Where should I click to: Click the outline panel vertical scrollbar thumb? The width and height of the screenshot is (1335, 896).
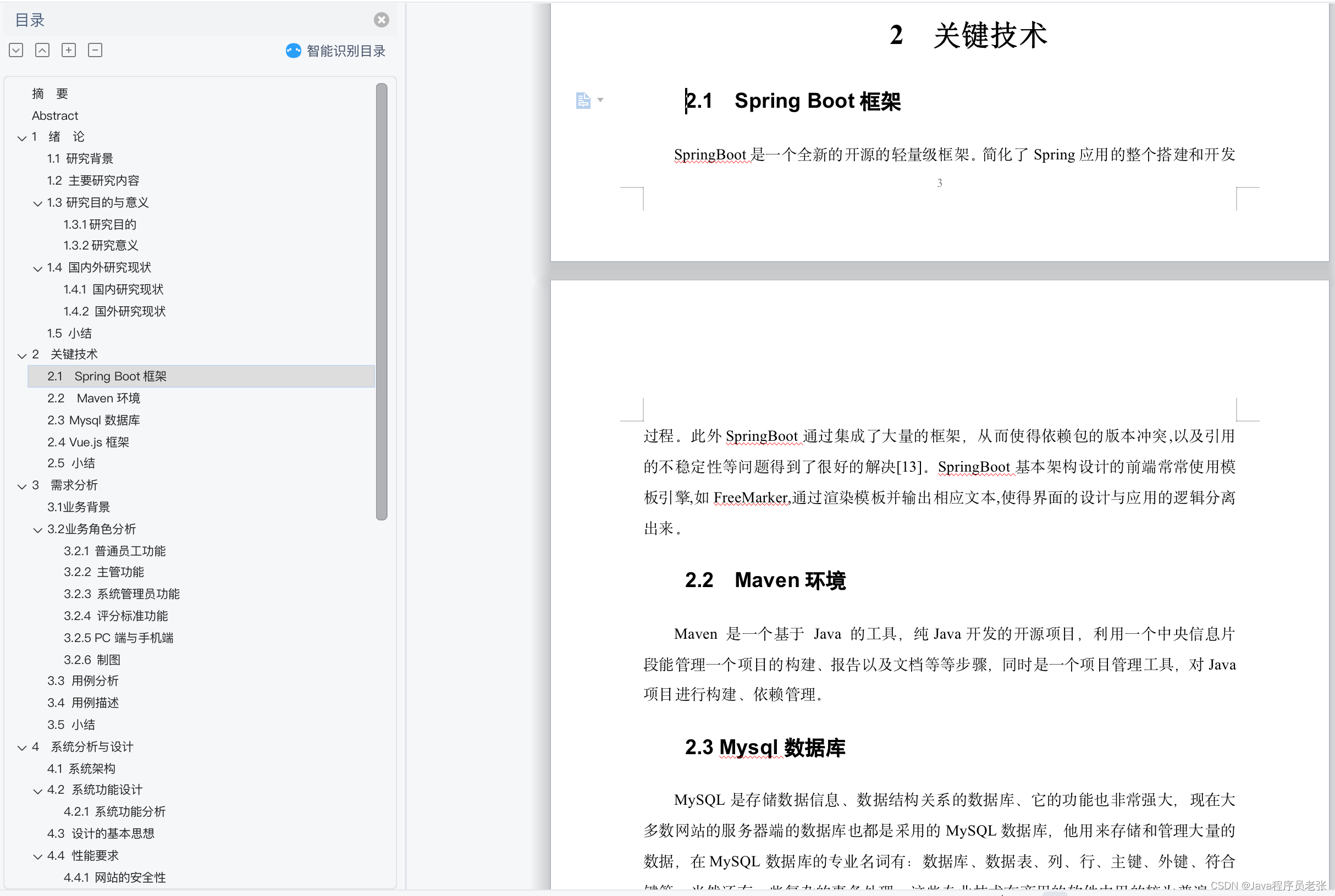point(382,302)
